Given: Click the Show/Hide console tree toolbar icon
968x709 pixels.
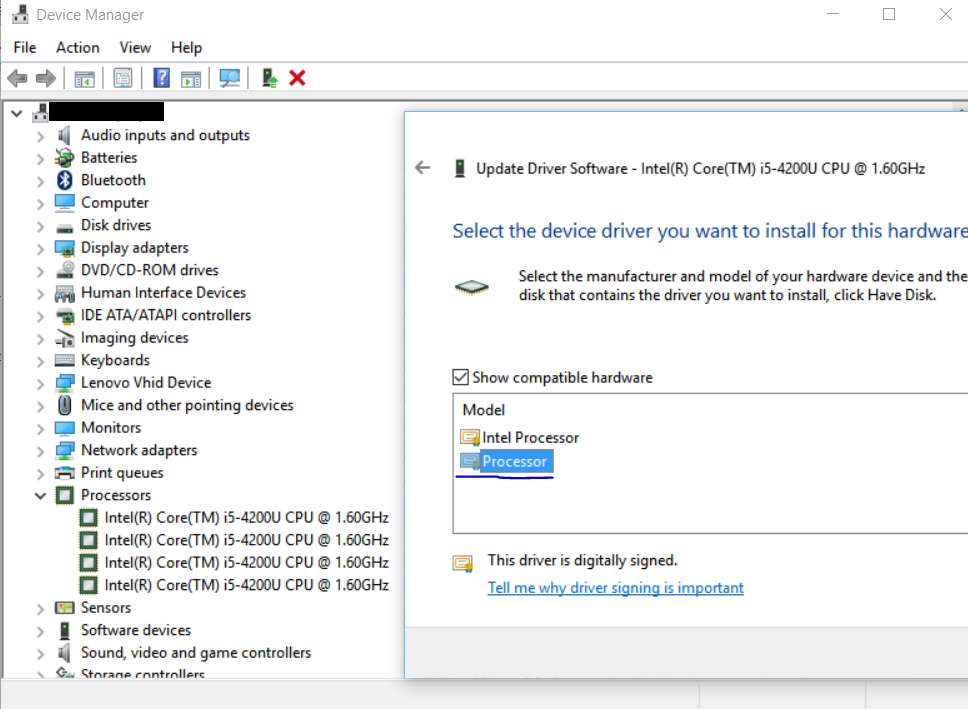Looking at the screenshot, I should tap(85, 78).
